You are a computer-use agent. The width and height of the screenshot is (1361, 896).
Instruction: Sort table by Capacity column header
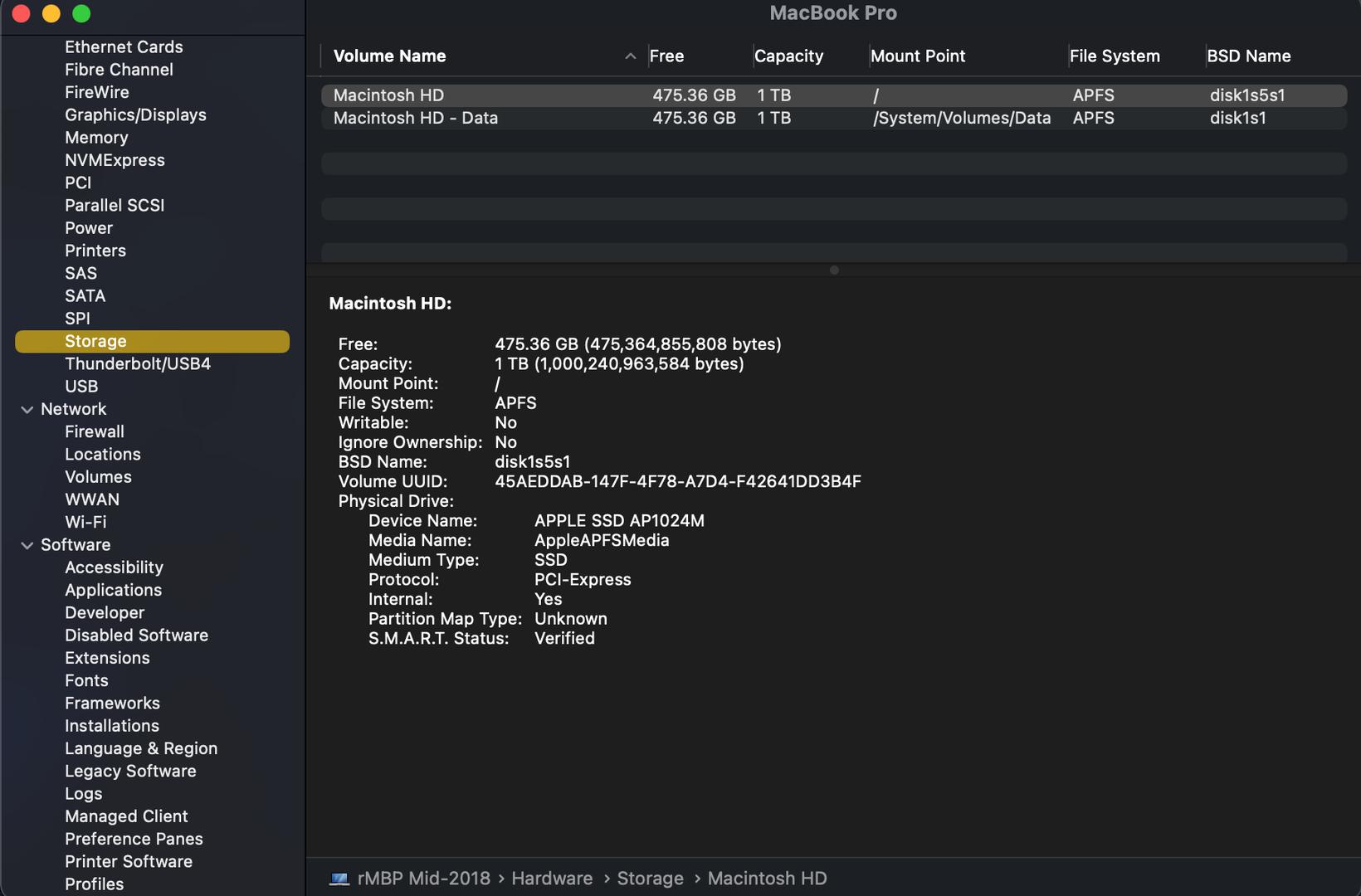point(788,56)
